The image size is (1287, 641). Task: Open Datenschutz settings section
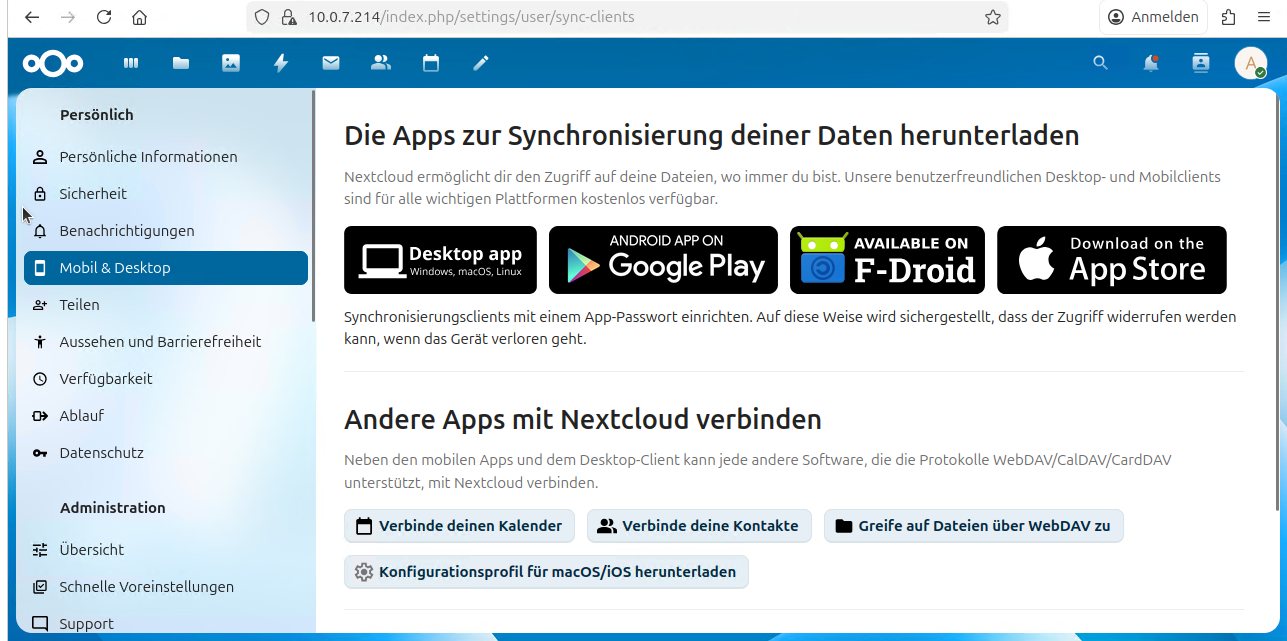(166, 453)
